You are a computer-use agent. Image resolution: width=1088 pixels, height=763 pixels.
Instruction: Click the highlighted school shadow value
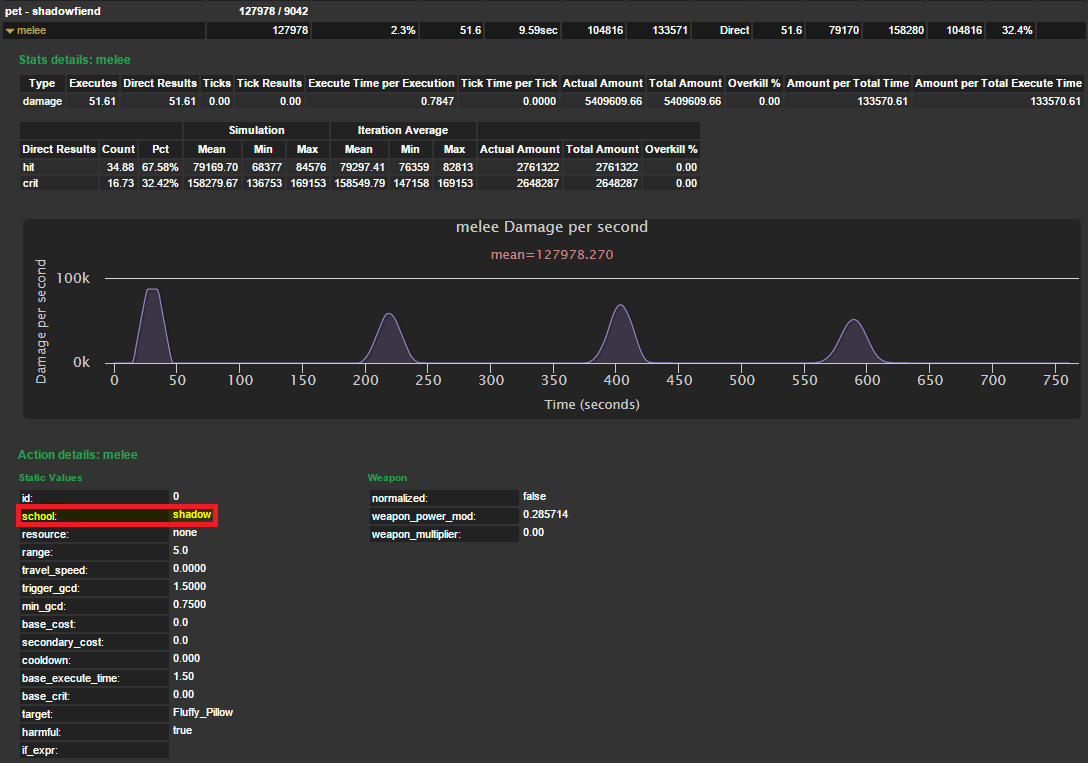tap(191, 515)
